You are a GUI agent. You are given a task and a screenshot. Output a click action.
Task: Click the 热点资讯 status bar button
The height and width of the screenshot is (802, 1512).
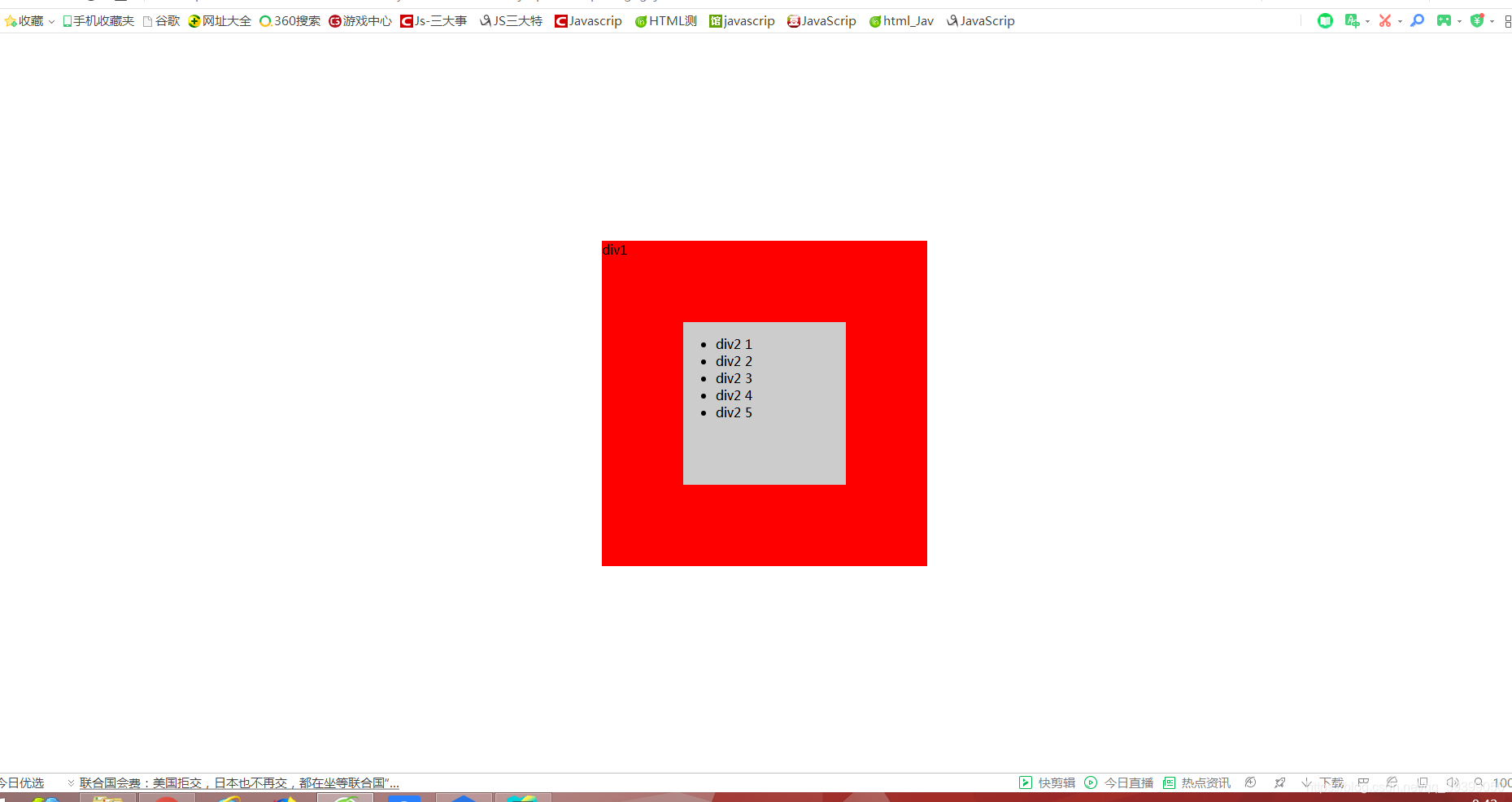1197,782
